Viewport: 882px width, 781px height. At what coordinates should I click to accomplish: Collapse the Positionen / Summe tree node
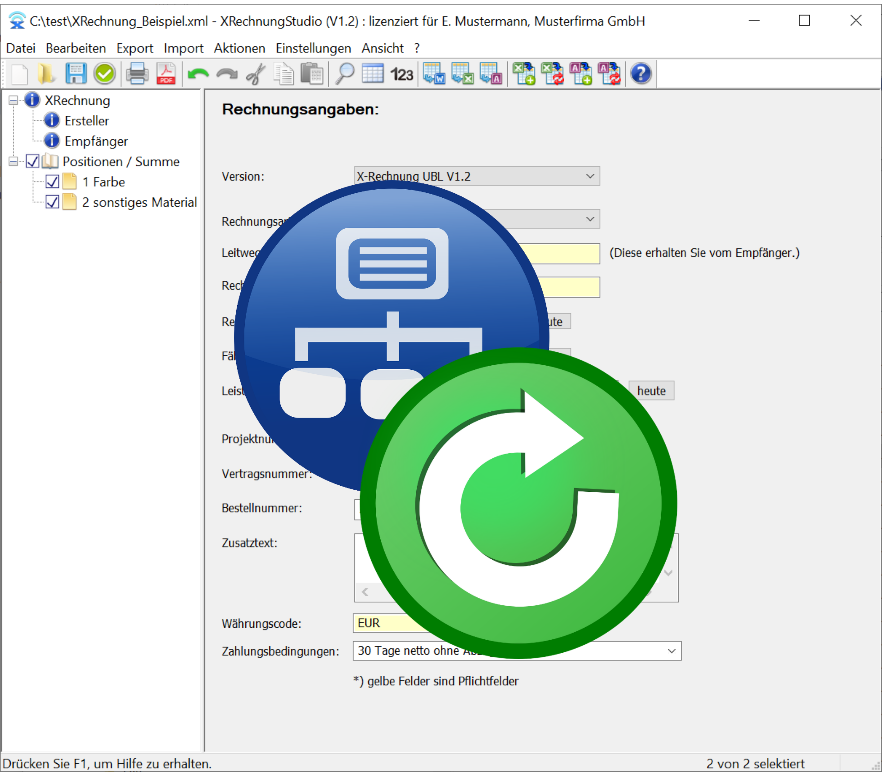(x=14, y=161)
